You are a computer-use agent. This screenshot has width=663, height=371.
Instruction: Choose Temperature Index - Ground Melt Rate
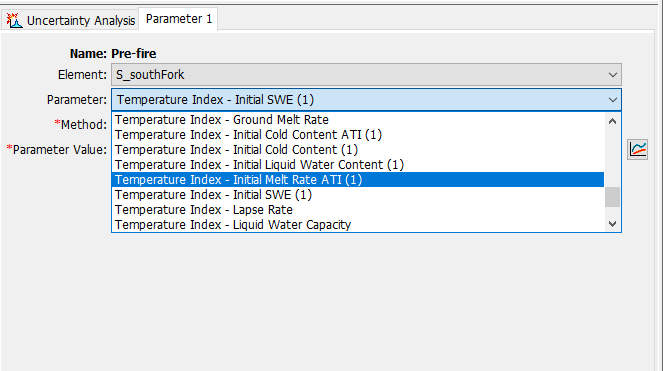(358, 120)
